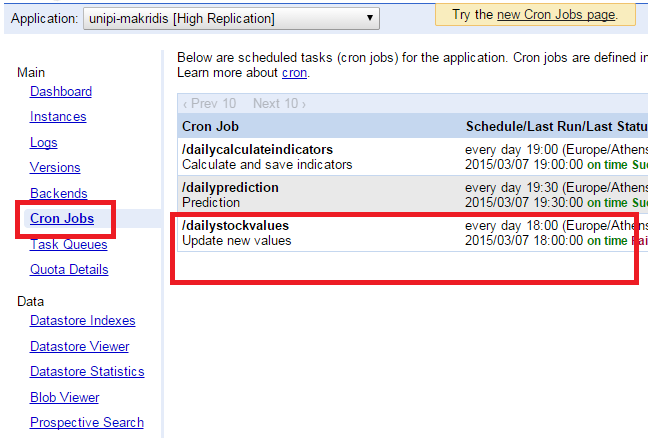
Task: Open Datastore Indexes
Action: point(83,320)
